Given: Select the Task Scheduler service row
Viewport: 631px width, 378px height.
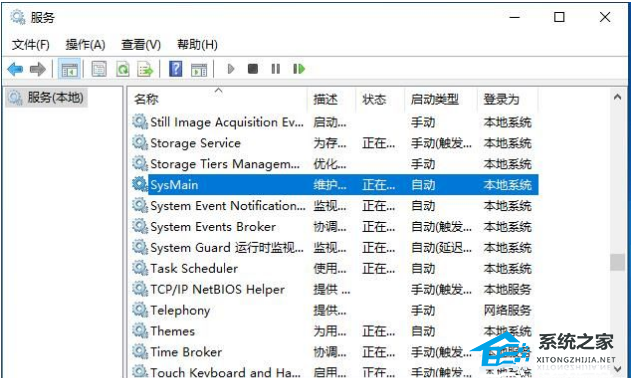Looking at the screenshot, I should [x=335, y=269].
